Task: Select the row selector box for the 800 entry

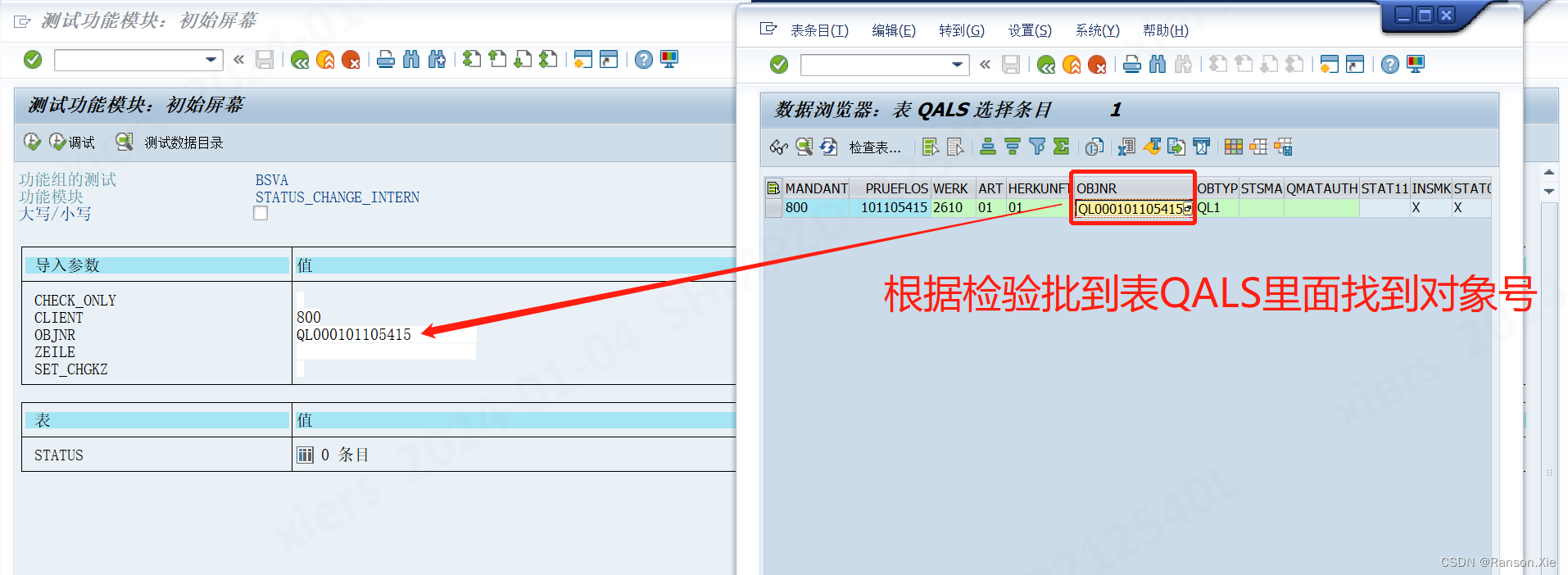Action: pyautogui.click(x=773, y=208)
